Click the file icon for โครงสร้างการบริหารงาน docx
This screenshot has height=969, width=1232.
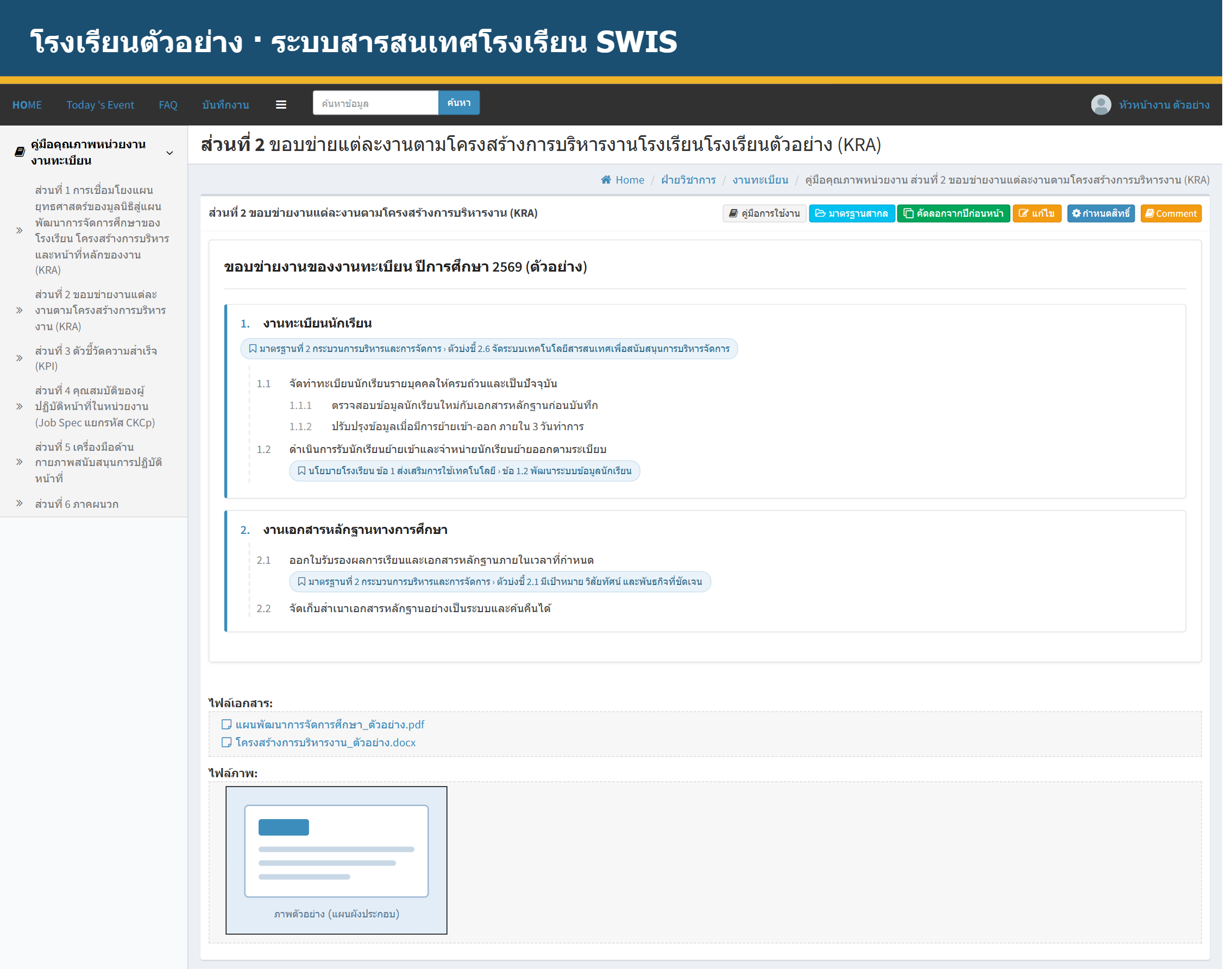tap(227, 743)
